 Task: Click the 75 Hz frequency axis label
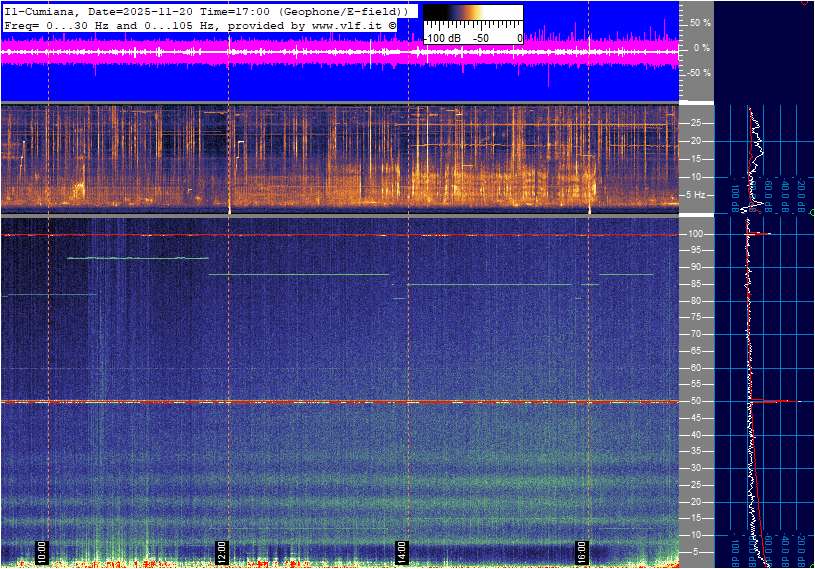click(x=696, y=317)
